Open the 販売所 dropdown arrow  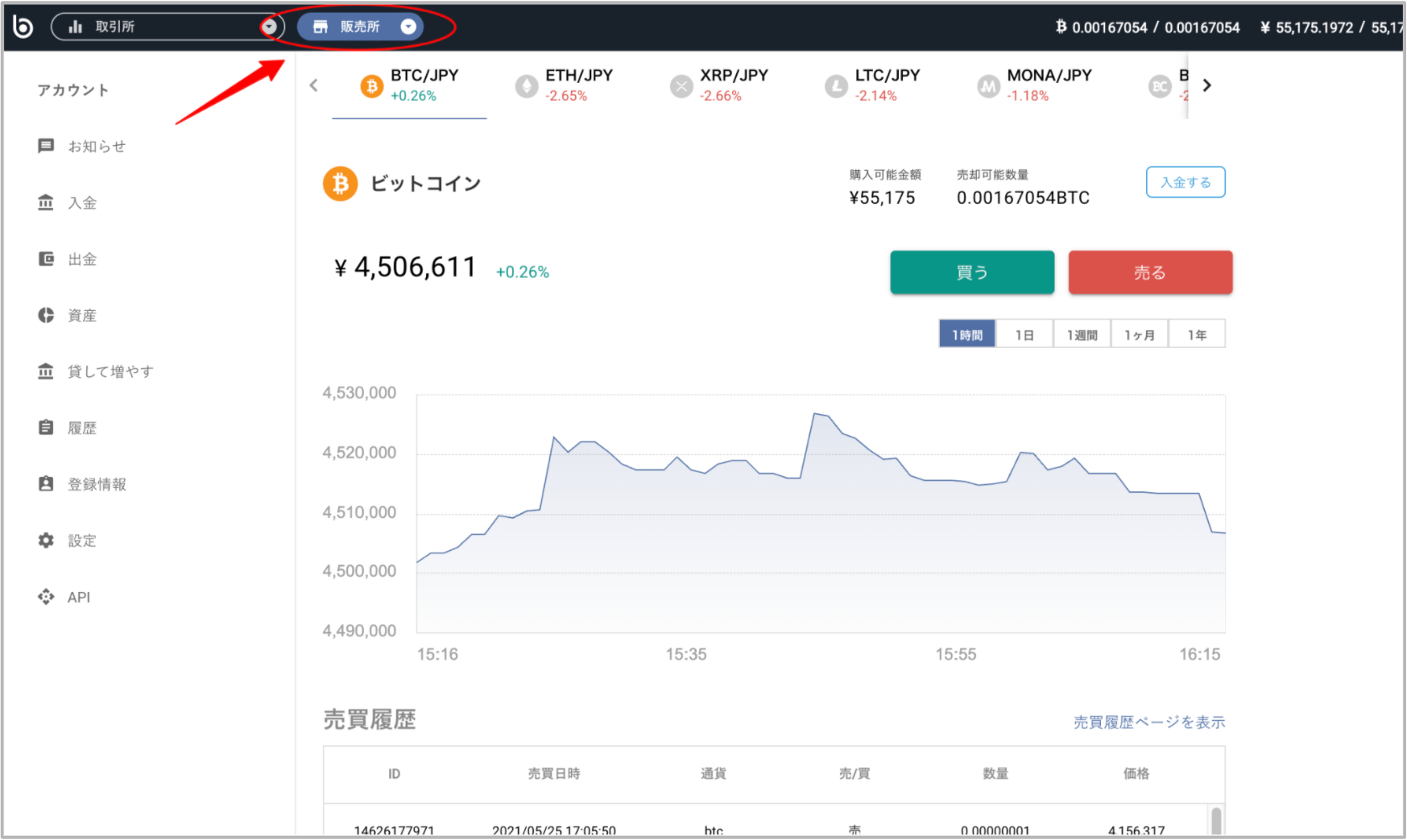408,27
